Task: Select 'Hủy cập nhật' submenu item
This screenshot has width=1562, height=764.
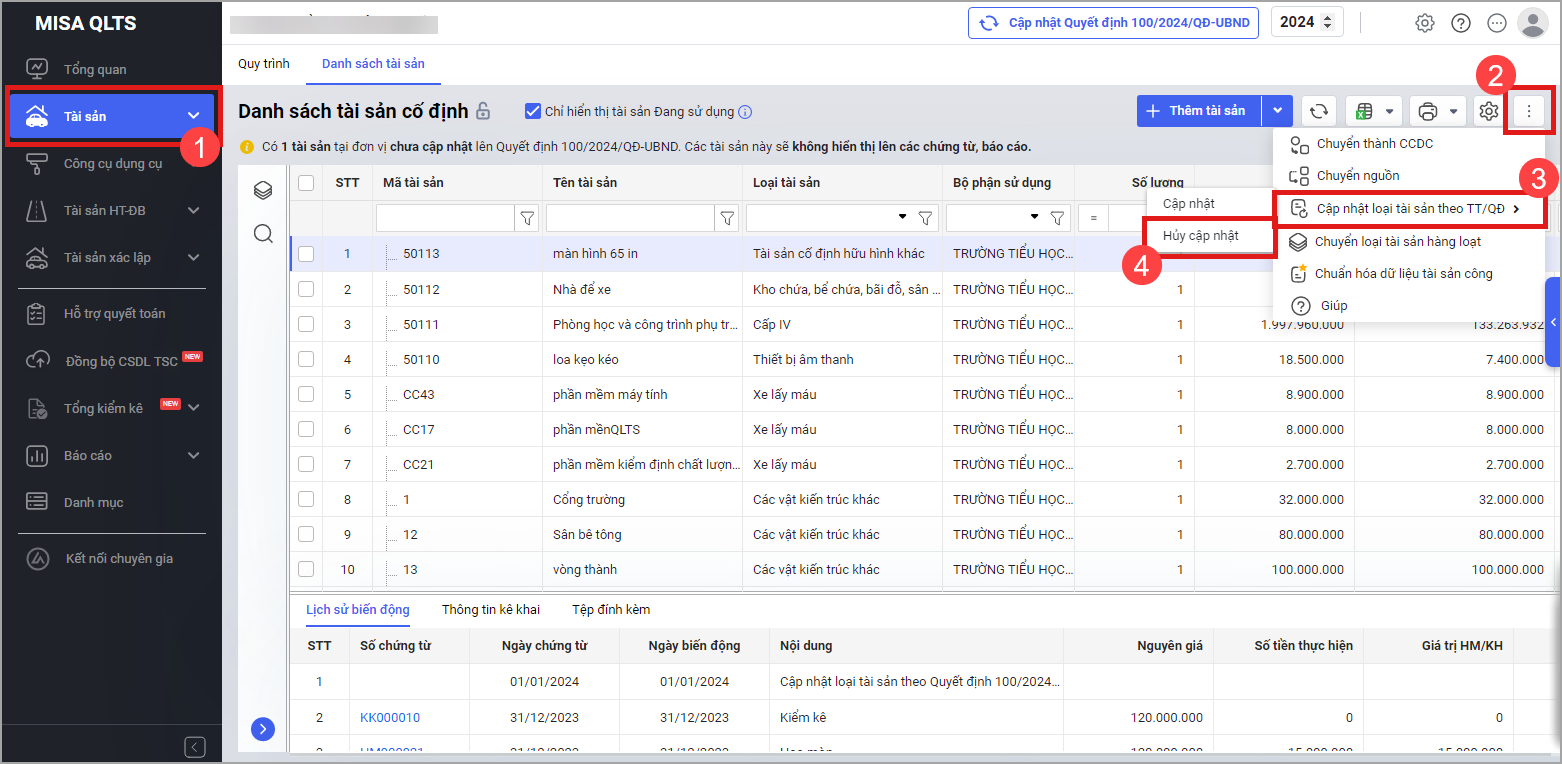Action: (x=1201, y=236)
